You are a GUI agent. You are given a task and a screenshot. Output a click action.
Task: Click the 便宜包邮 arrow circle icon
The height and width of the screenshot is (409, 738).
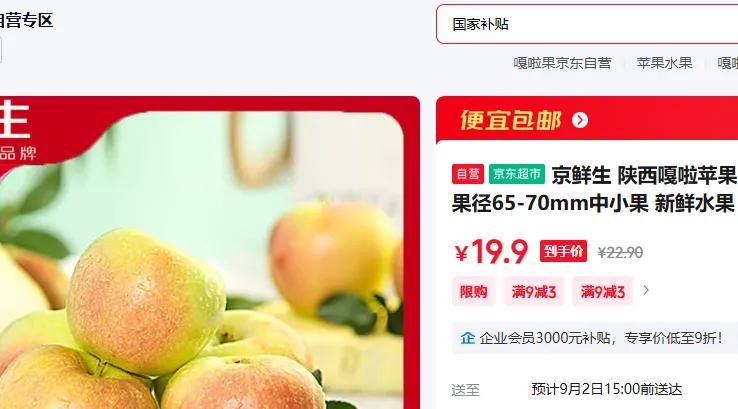coord(580,120)
